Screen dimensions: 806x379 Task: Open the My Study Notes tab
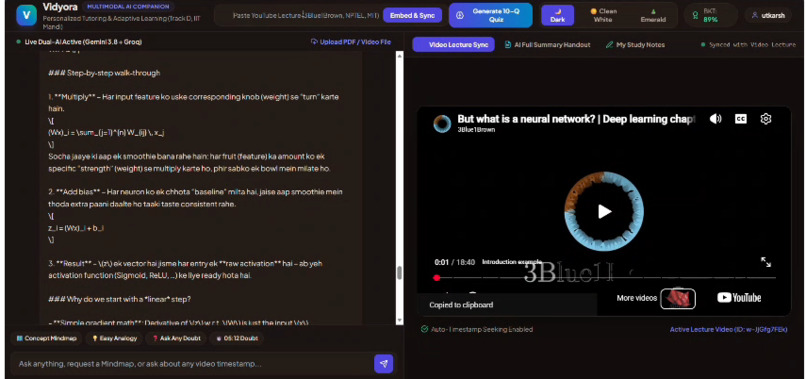pyautogui.click(x=635, y=45)
